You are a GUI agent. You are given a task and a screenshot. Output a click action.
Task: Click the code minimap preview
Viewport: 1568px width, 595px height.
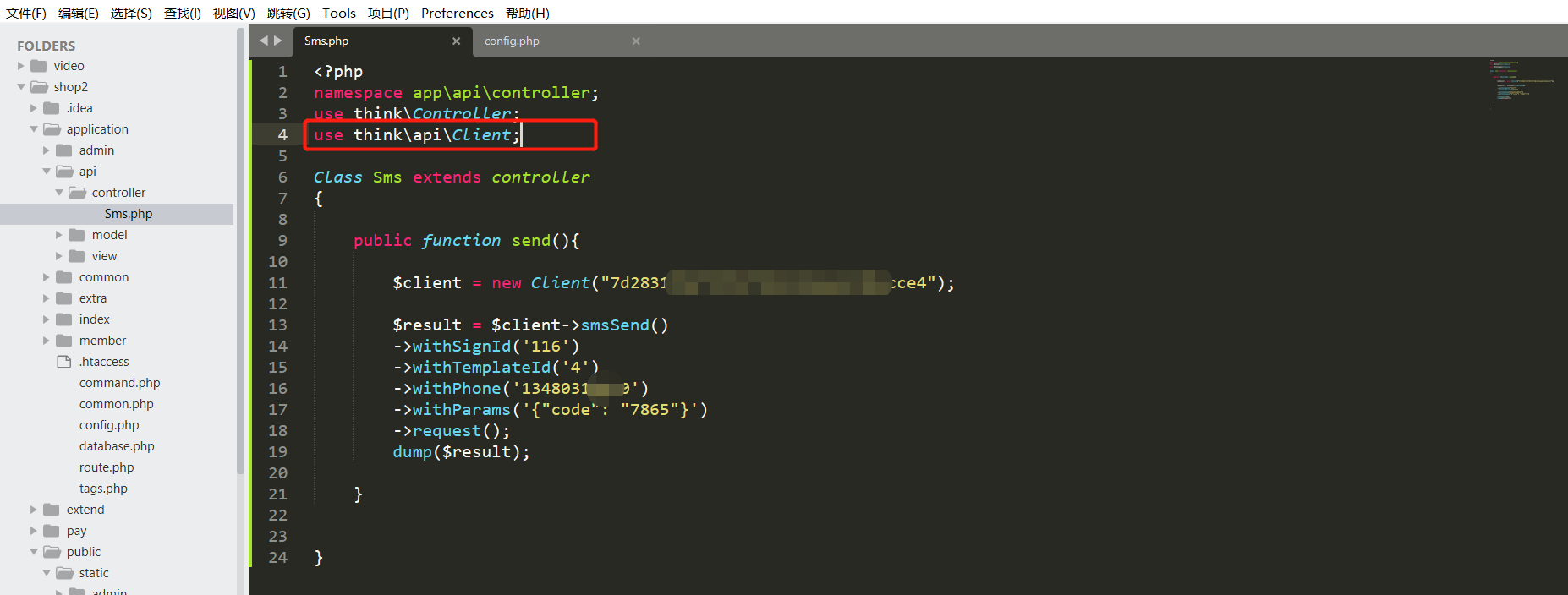1521,81
